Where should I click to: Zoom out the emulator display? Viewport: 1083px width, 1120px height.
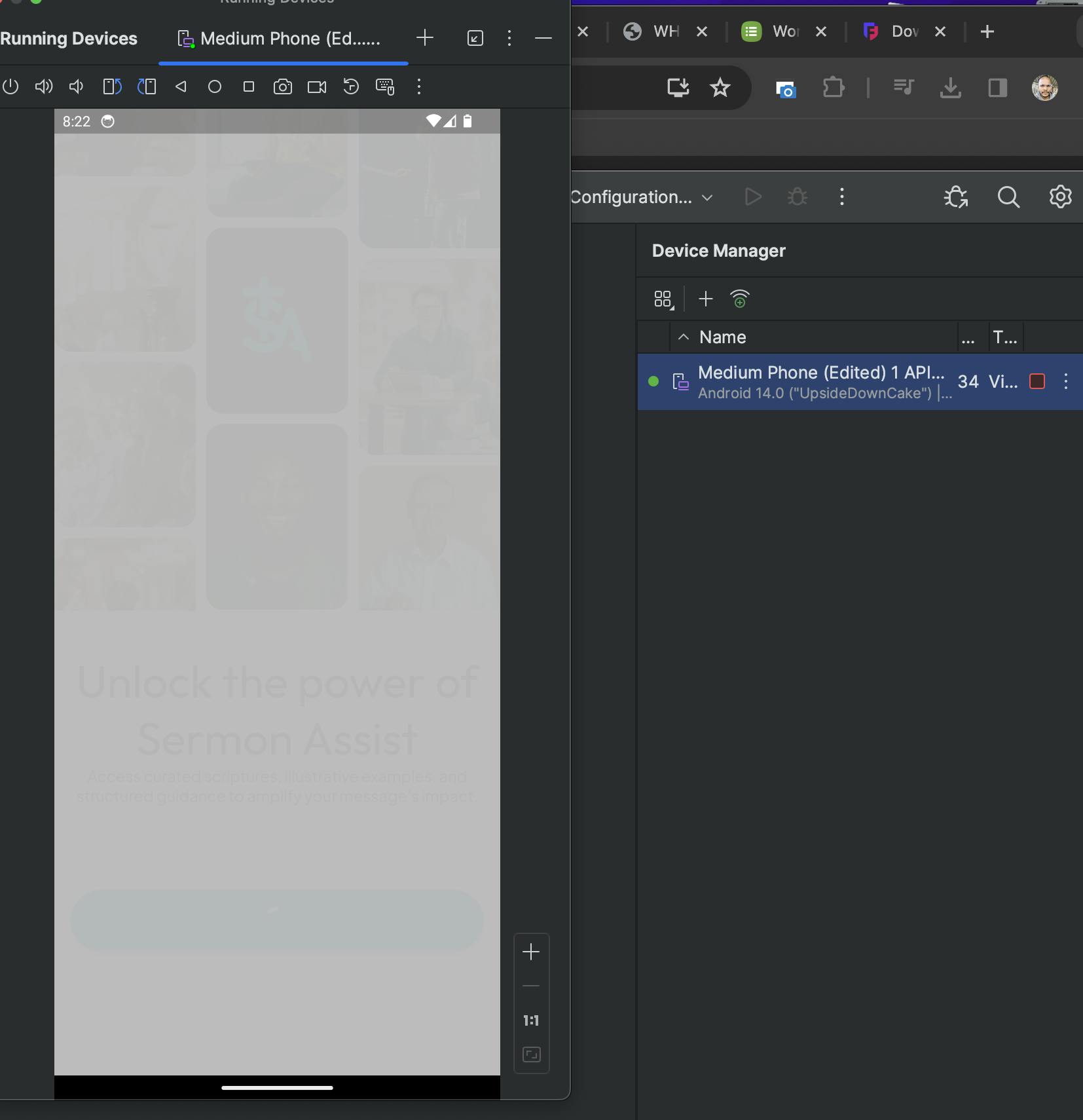pyautogui.click(x=531, y=986)
